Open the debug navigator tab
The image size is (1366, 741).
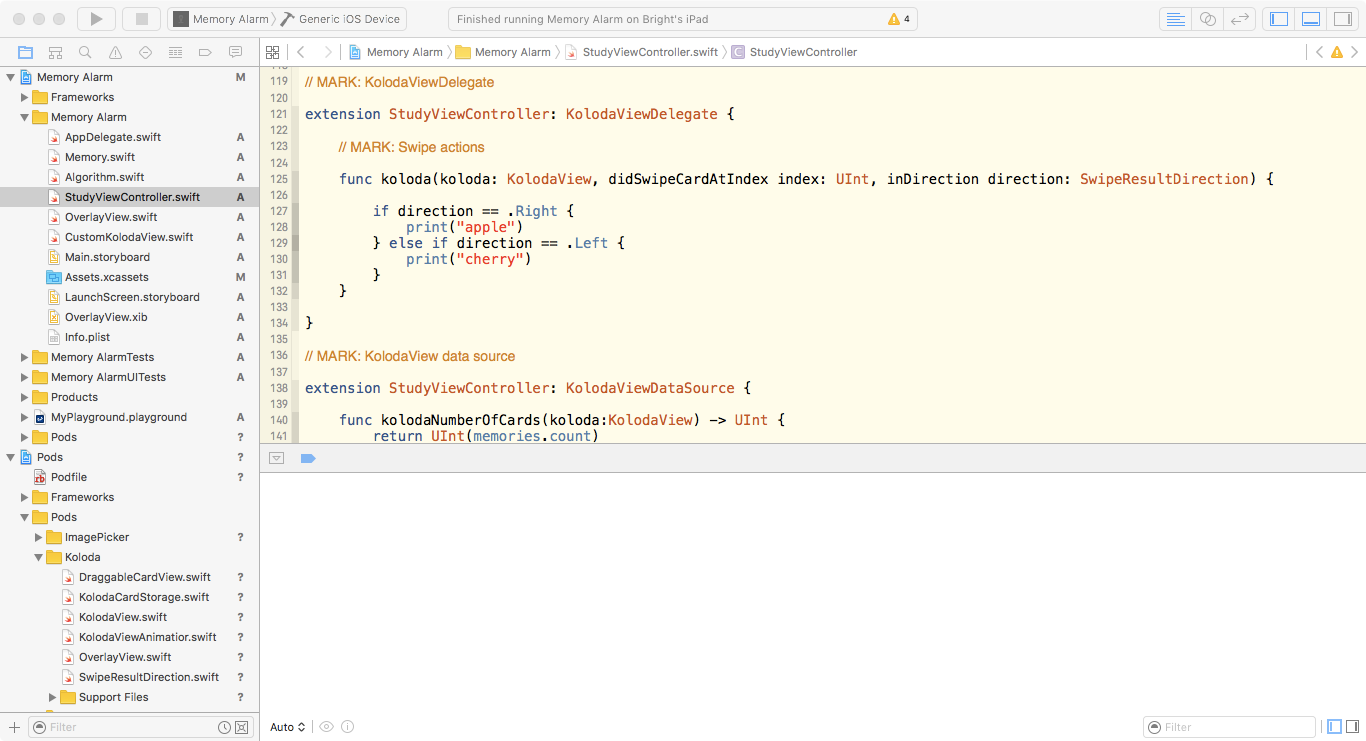pos(175,52)
